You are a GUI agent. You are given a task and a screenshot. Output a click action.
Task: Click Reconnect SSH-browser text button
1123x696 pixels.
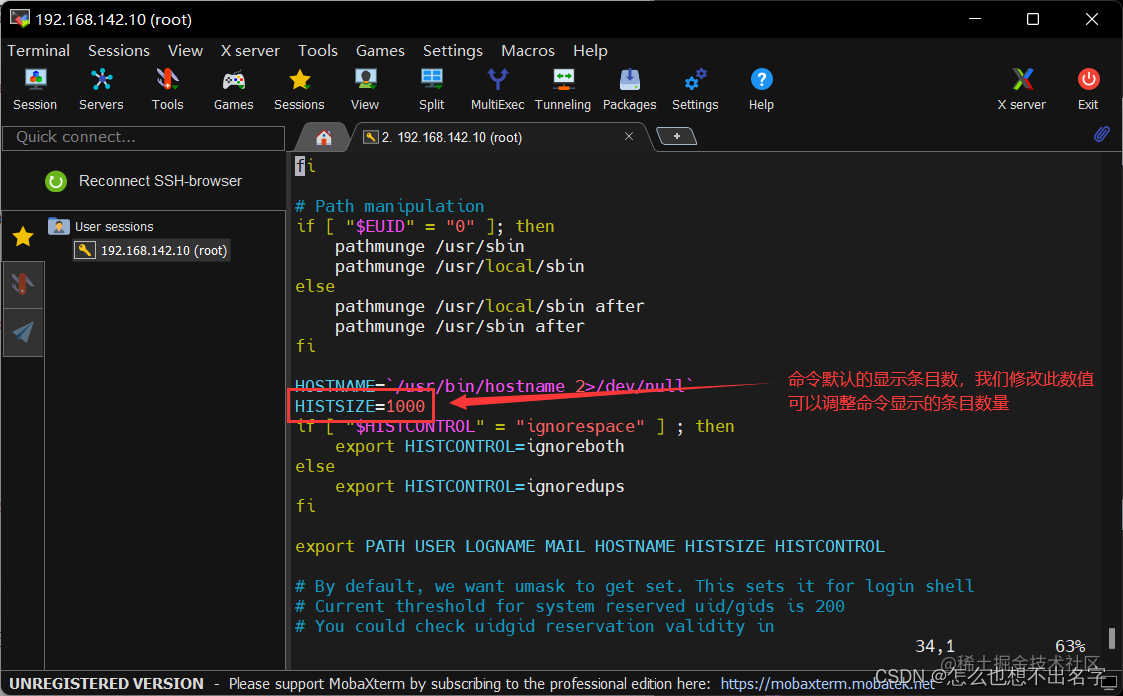pyautogui.click(x=160, y=181)
